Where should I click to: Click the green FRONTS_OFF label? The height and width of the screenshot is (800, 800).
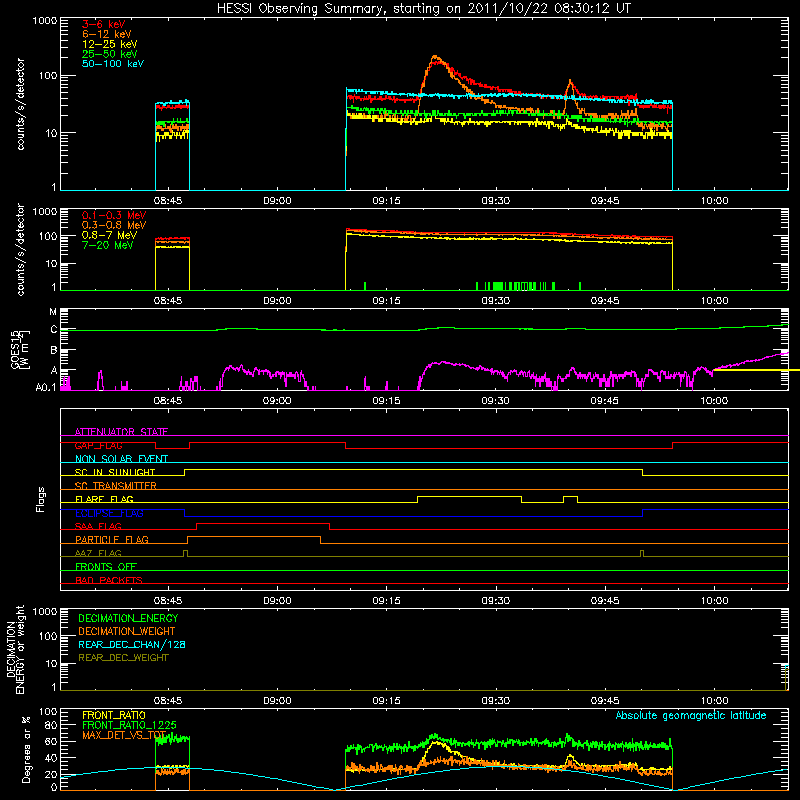click(106, 567)
